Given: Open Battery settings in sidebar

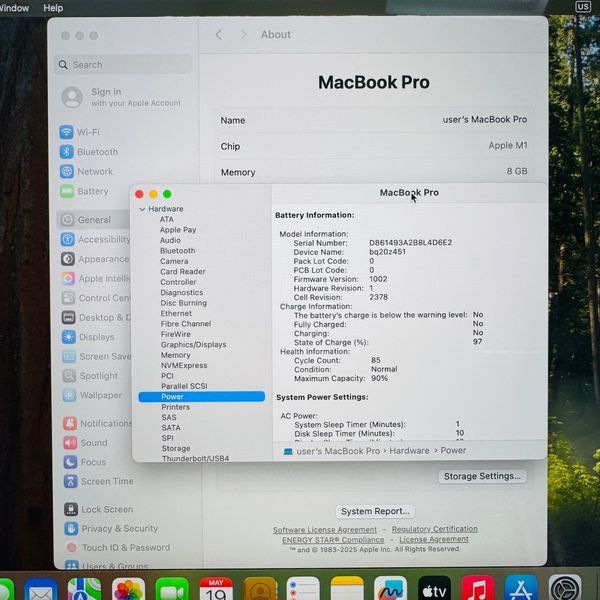Looking at the screenshot, I should [x=84, y=191].
